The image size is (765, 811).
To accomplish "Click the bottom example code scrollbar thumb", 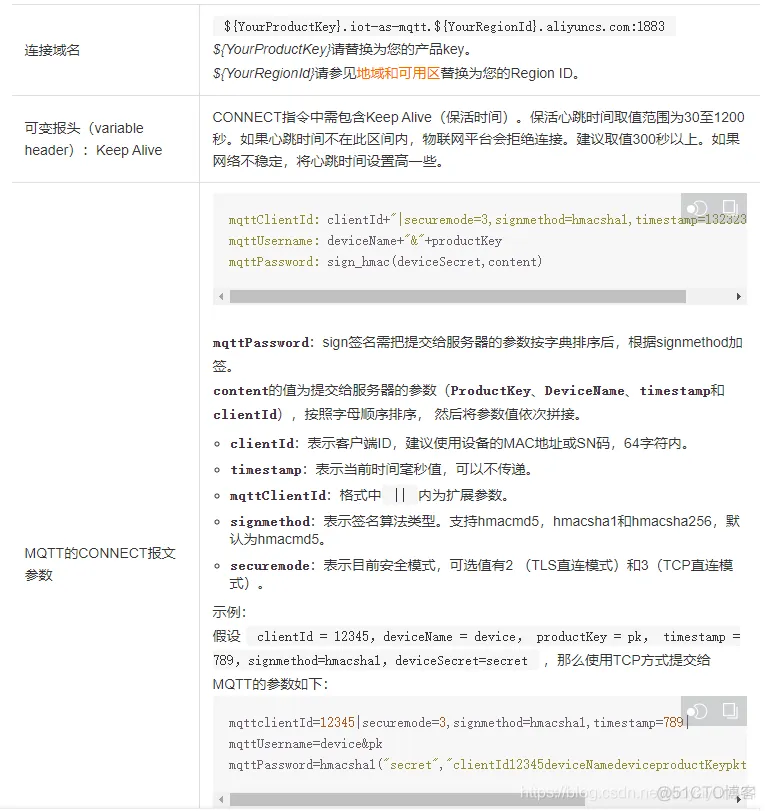I will [407, 800].
